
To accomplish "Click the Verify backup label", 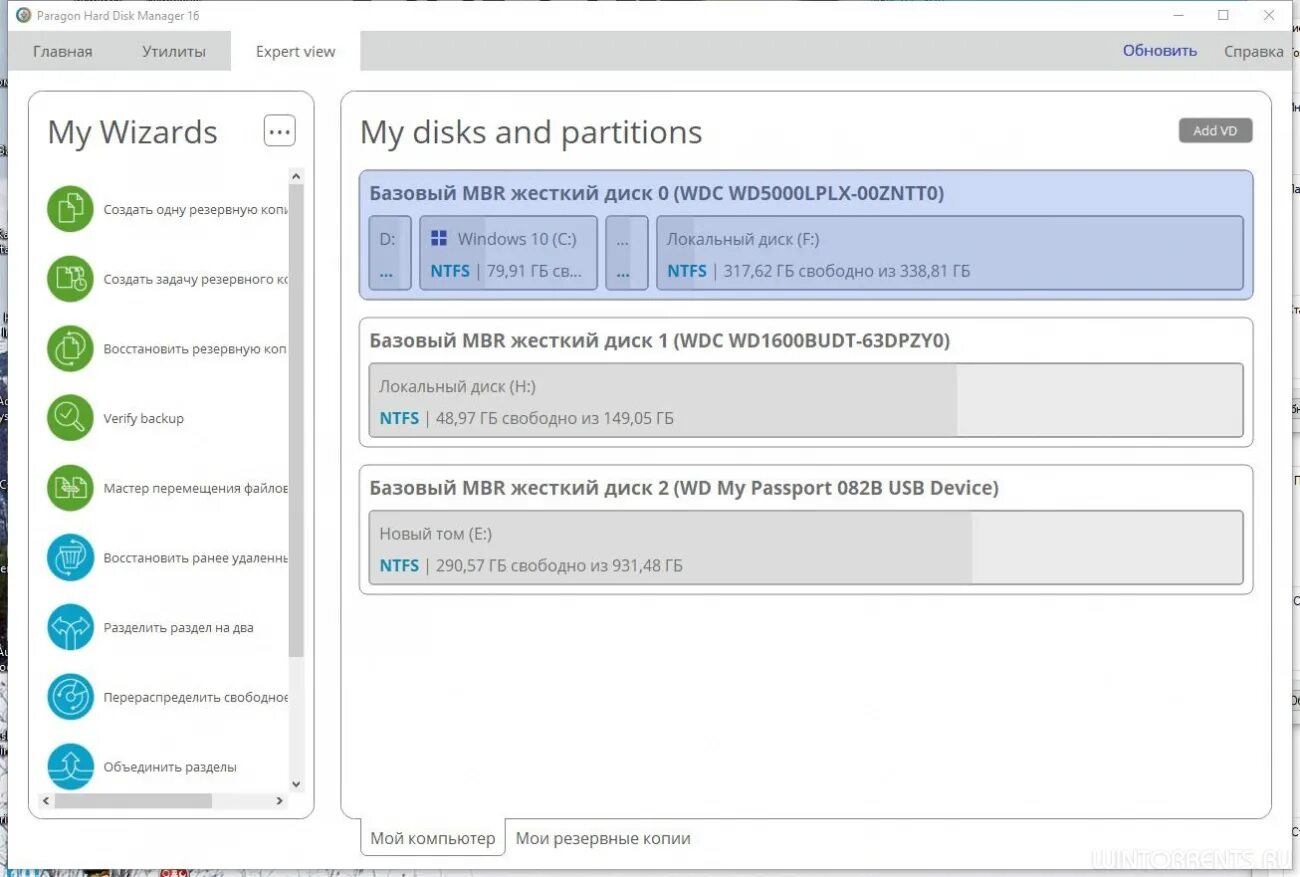I will tap(144, 419).
